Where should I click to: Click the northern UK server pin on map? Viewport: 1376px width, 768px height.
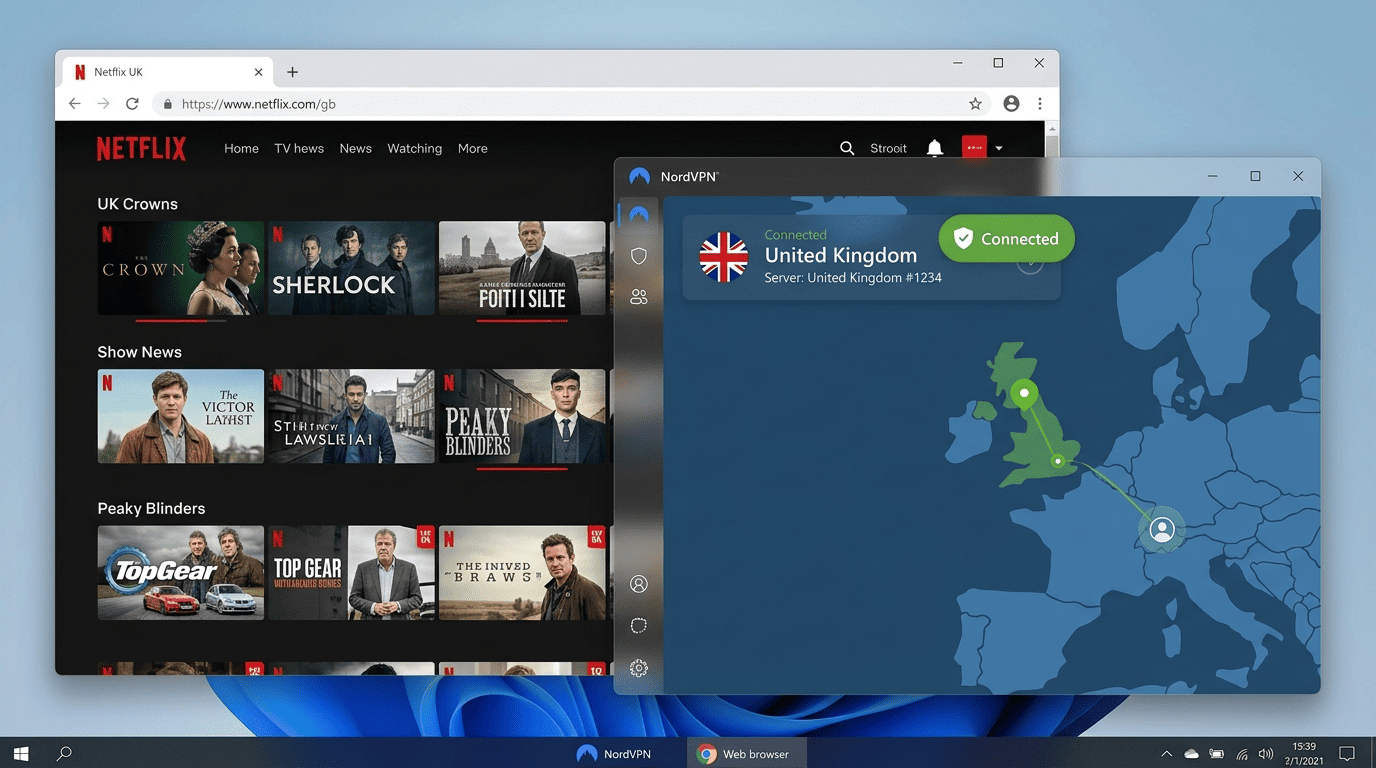(x=1024, y=393)
